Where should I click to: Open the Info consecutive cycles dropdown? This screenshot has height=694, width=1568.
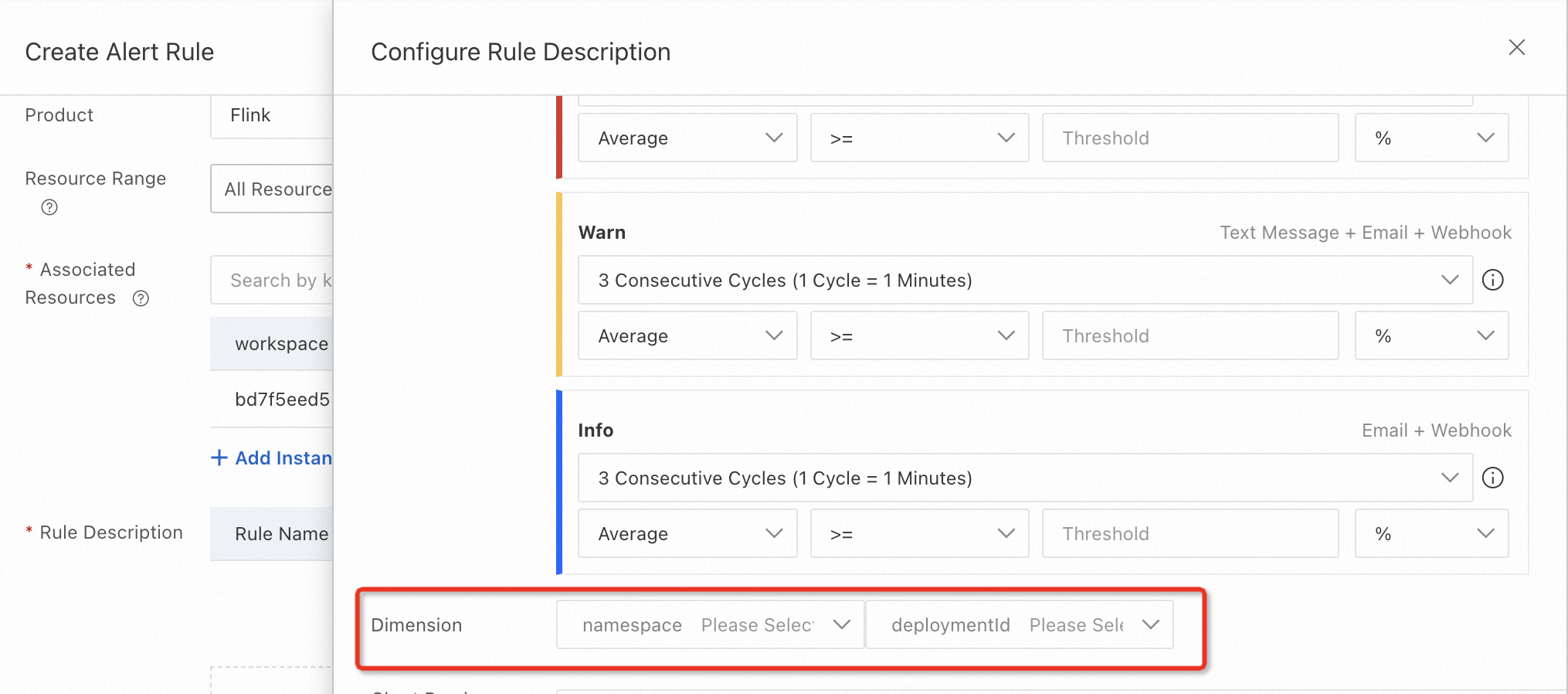1024,478
